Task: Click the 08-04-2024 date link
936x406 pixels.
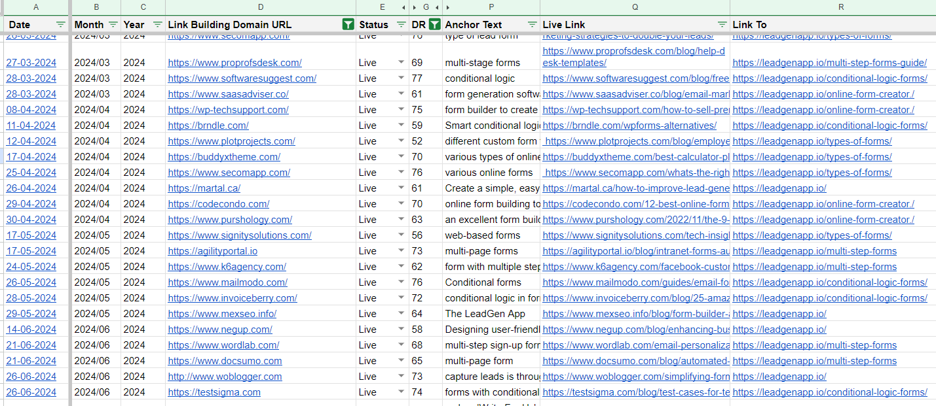Action: tap(31, 110)
